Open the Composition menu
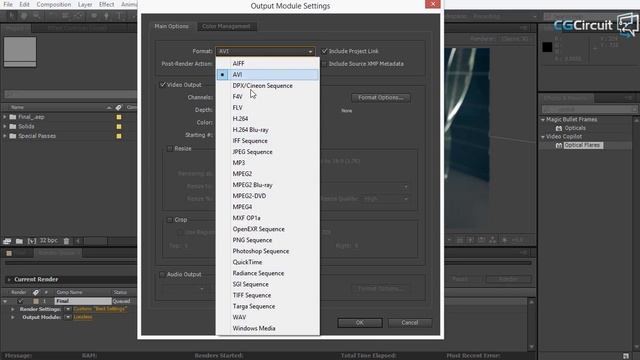This screenshot has height=360, width=640. (x=53, y=4)
